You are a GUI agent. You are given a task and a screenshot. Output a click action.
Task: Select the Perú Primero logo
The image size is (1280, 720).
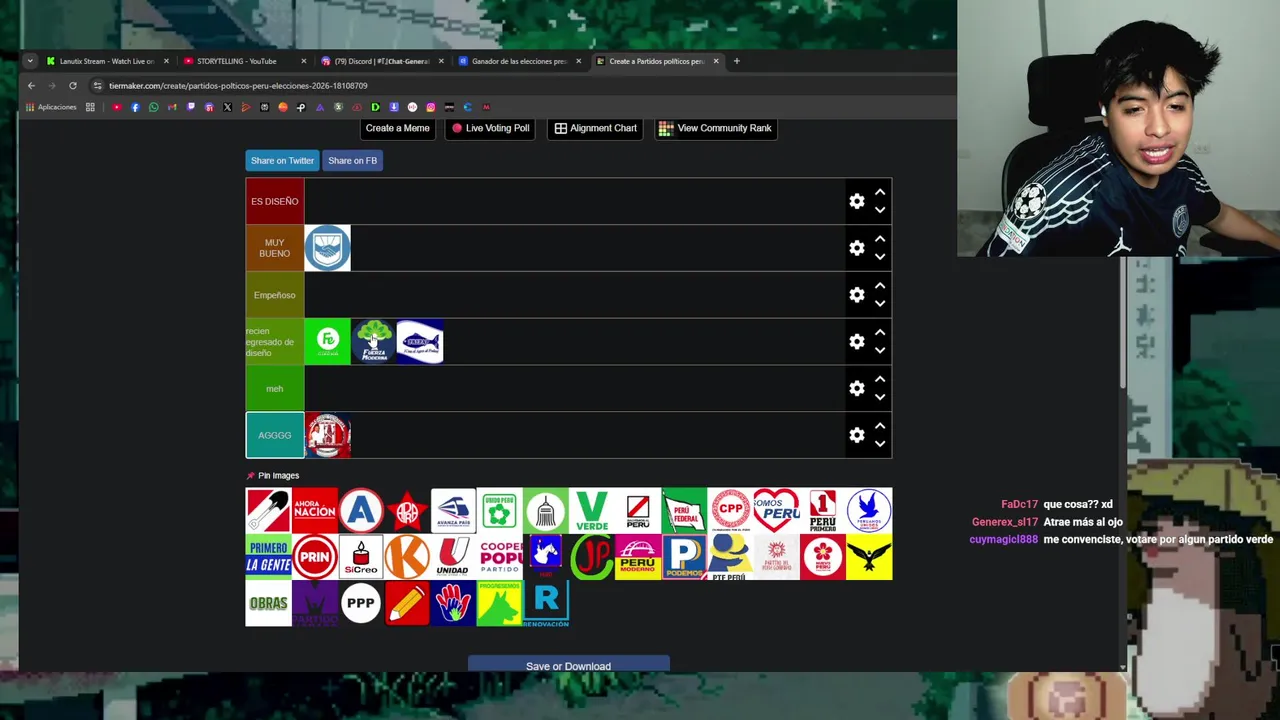[822, 511]
